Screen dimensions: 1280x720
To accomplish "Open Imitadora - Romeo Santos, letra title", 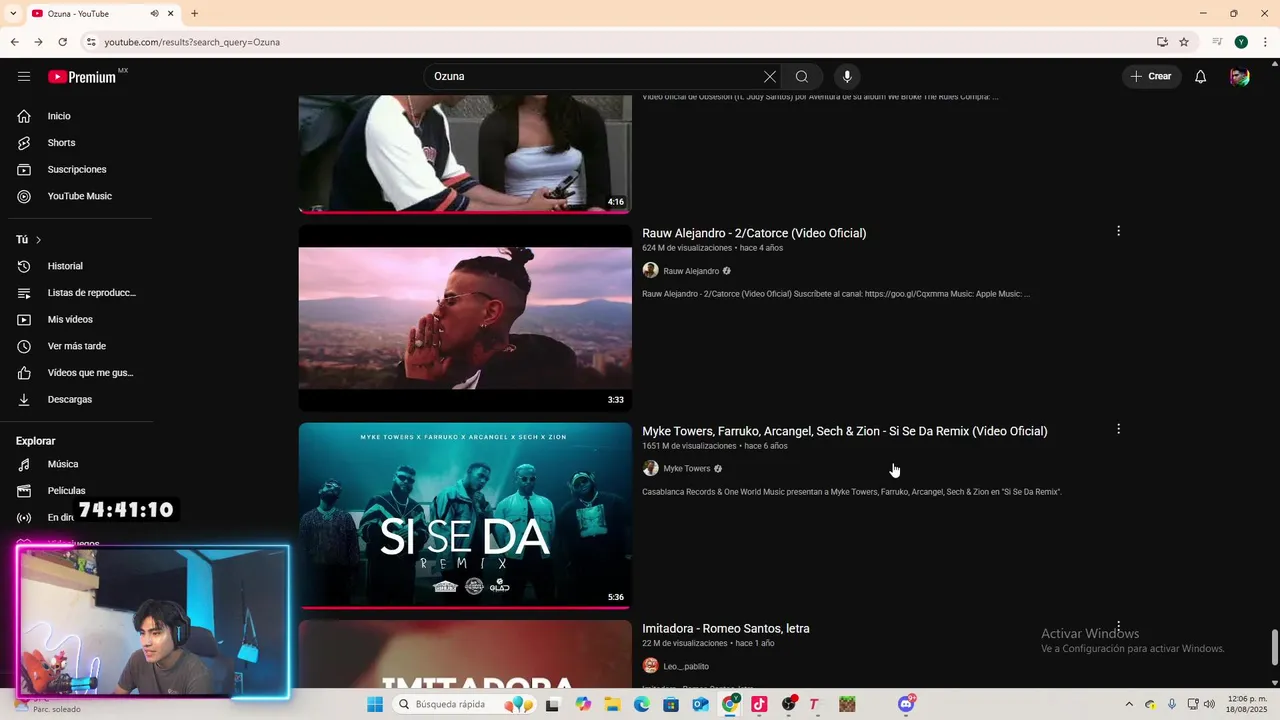I will (x=726, y=629).
